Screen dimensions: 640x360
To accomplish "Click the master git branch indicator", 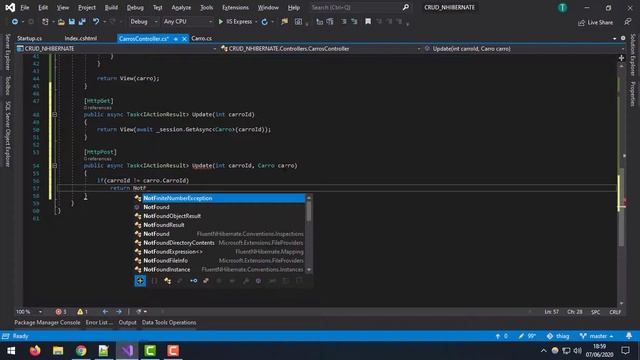I will coord(596,336).
